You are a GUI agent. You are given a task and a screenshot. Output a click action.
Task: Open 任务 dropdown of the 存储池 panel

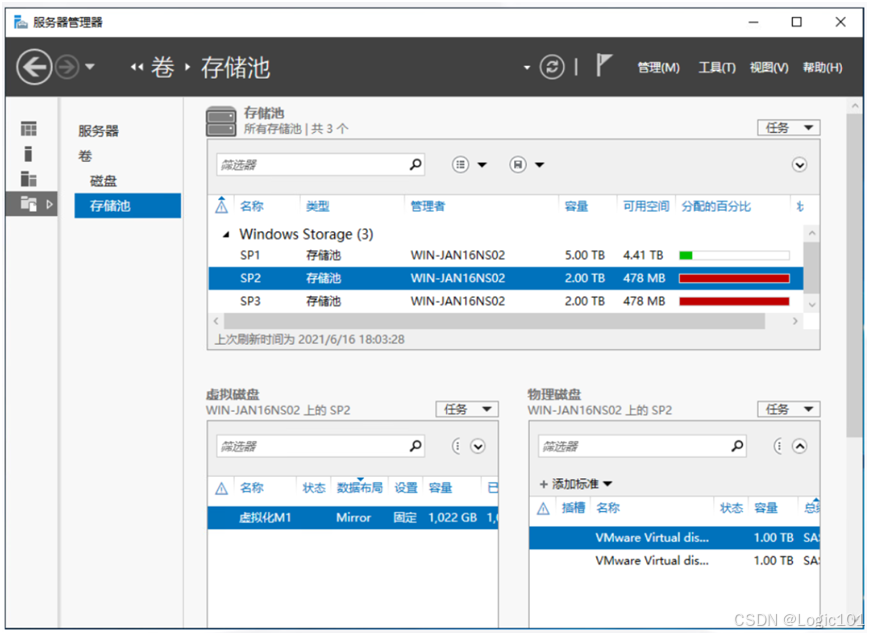[x=788, y=128]
